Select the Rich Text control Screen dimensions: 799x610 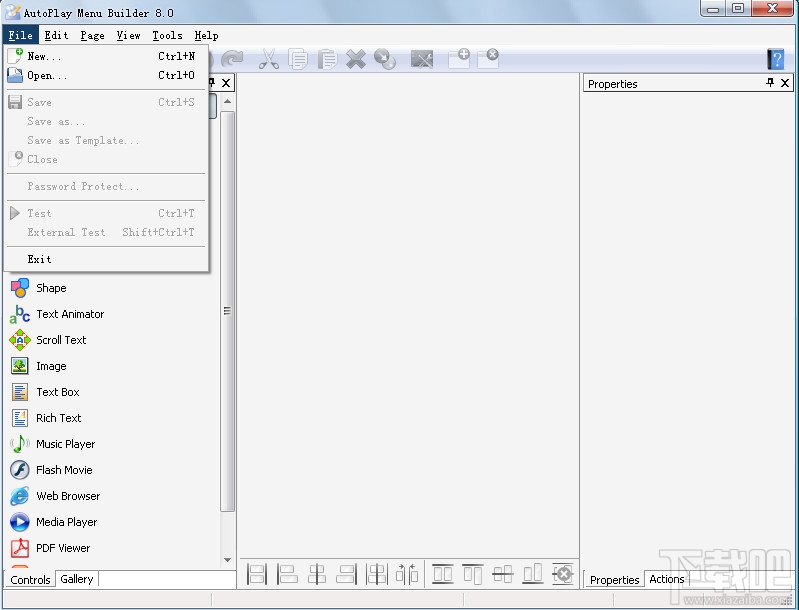tap(46, 418)
